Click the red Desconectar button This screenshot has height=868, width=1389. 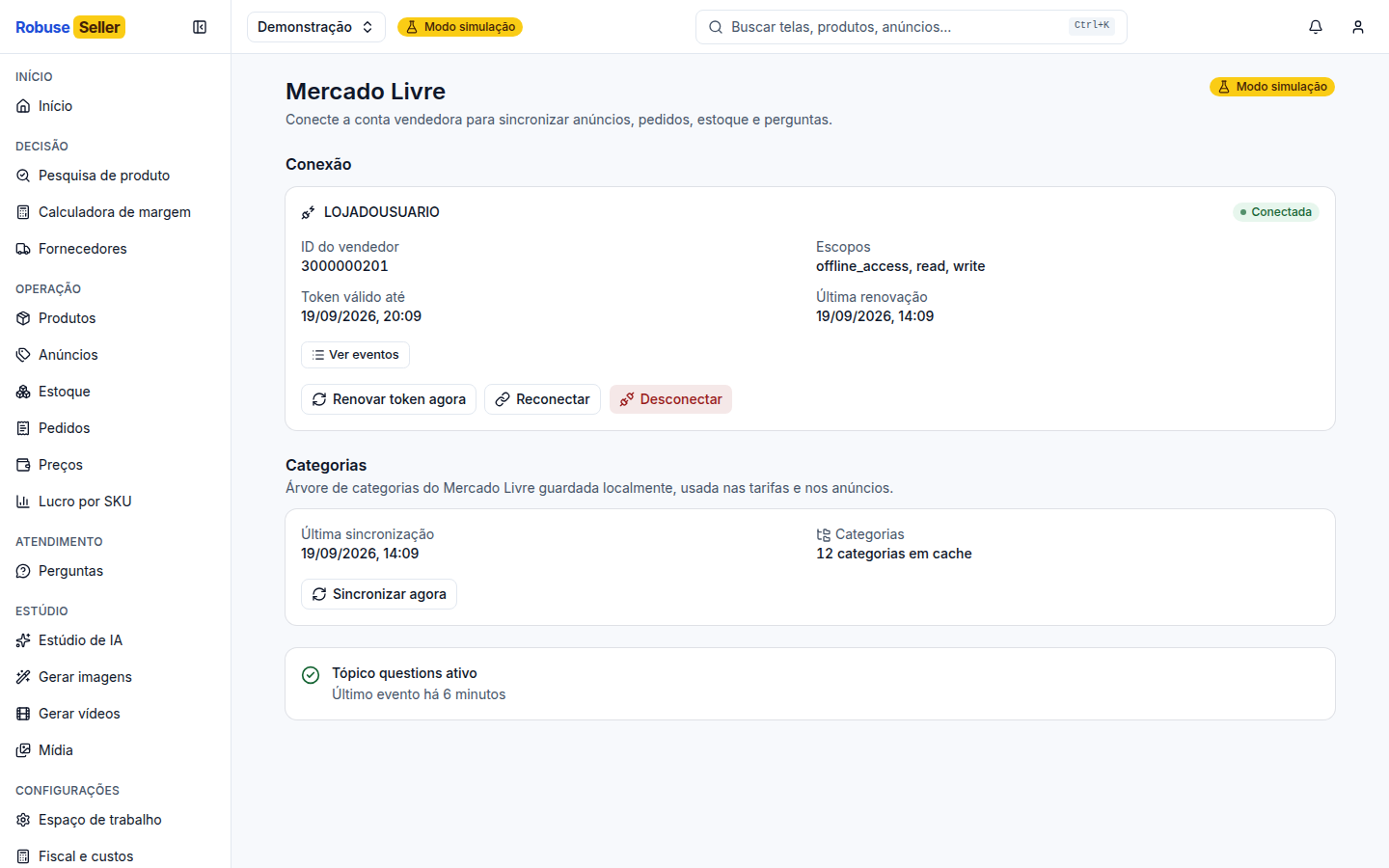(670, 399)
